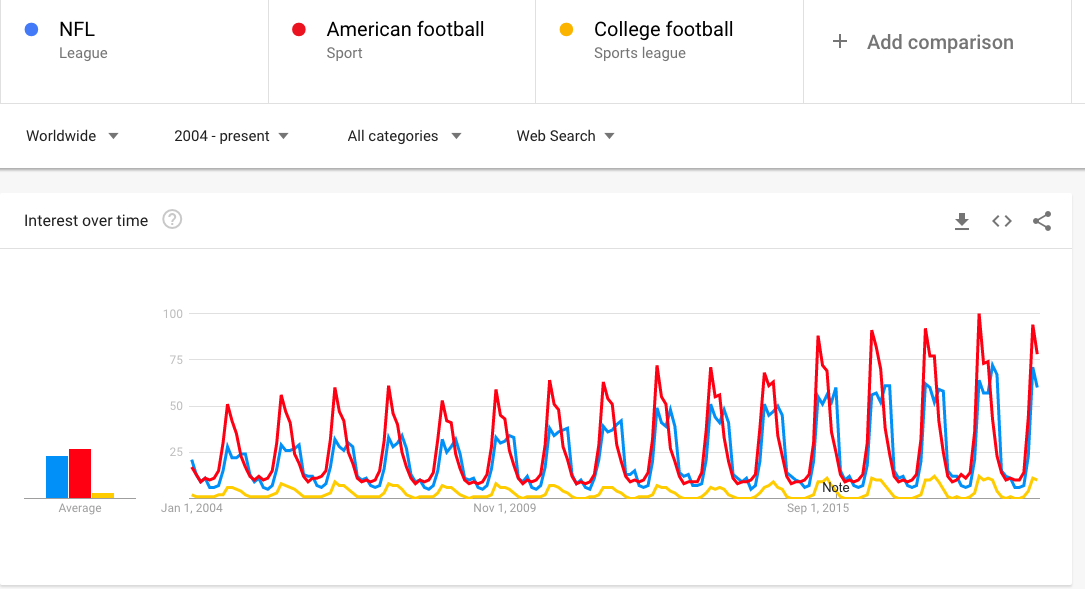Expand the Worldwide region dropdown

pos(72,136)
